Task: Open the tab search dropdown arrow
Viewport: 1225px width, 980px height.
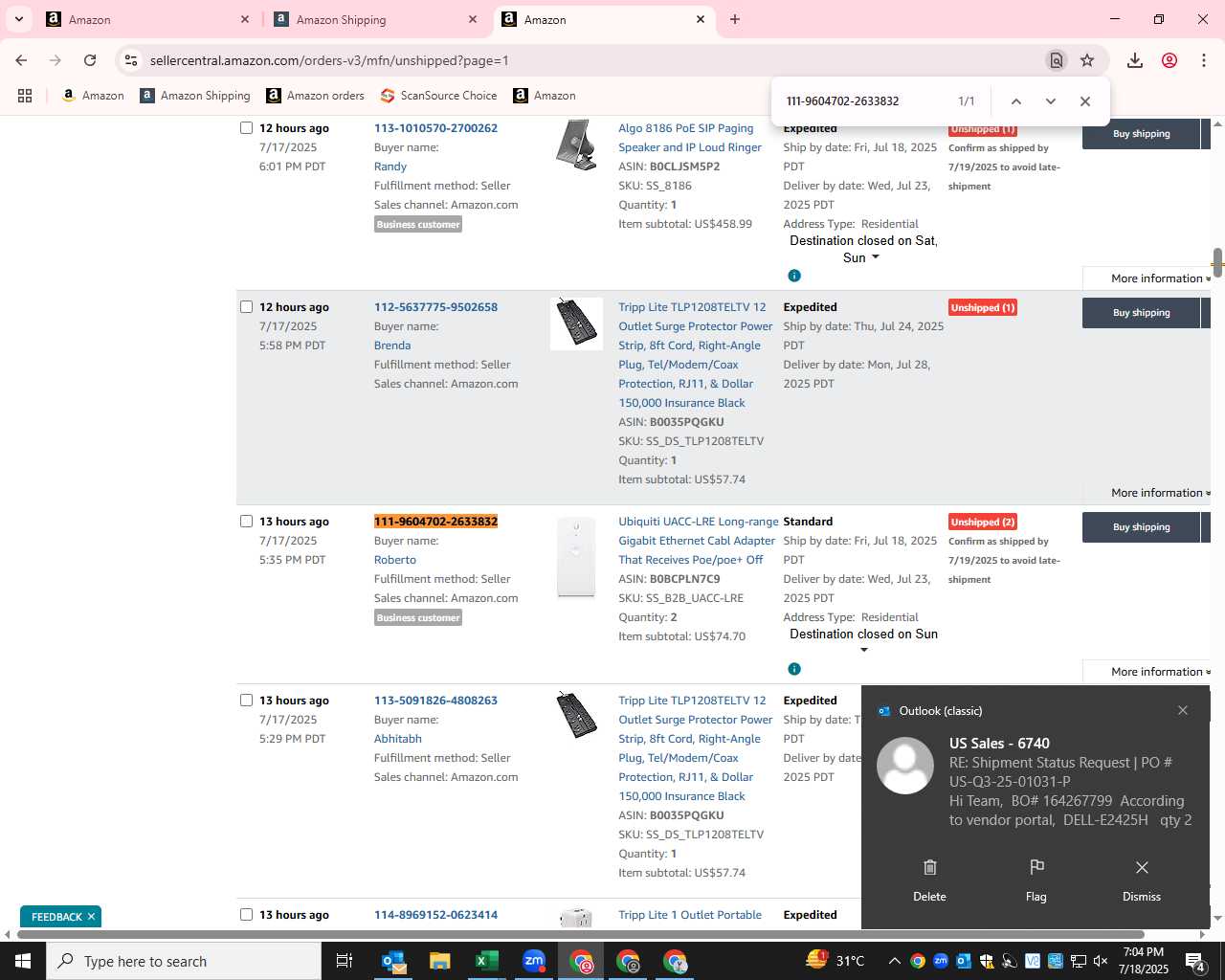Action: [18, 19]
